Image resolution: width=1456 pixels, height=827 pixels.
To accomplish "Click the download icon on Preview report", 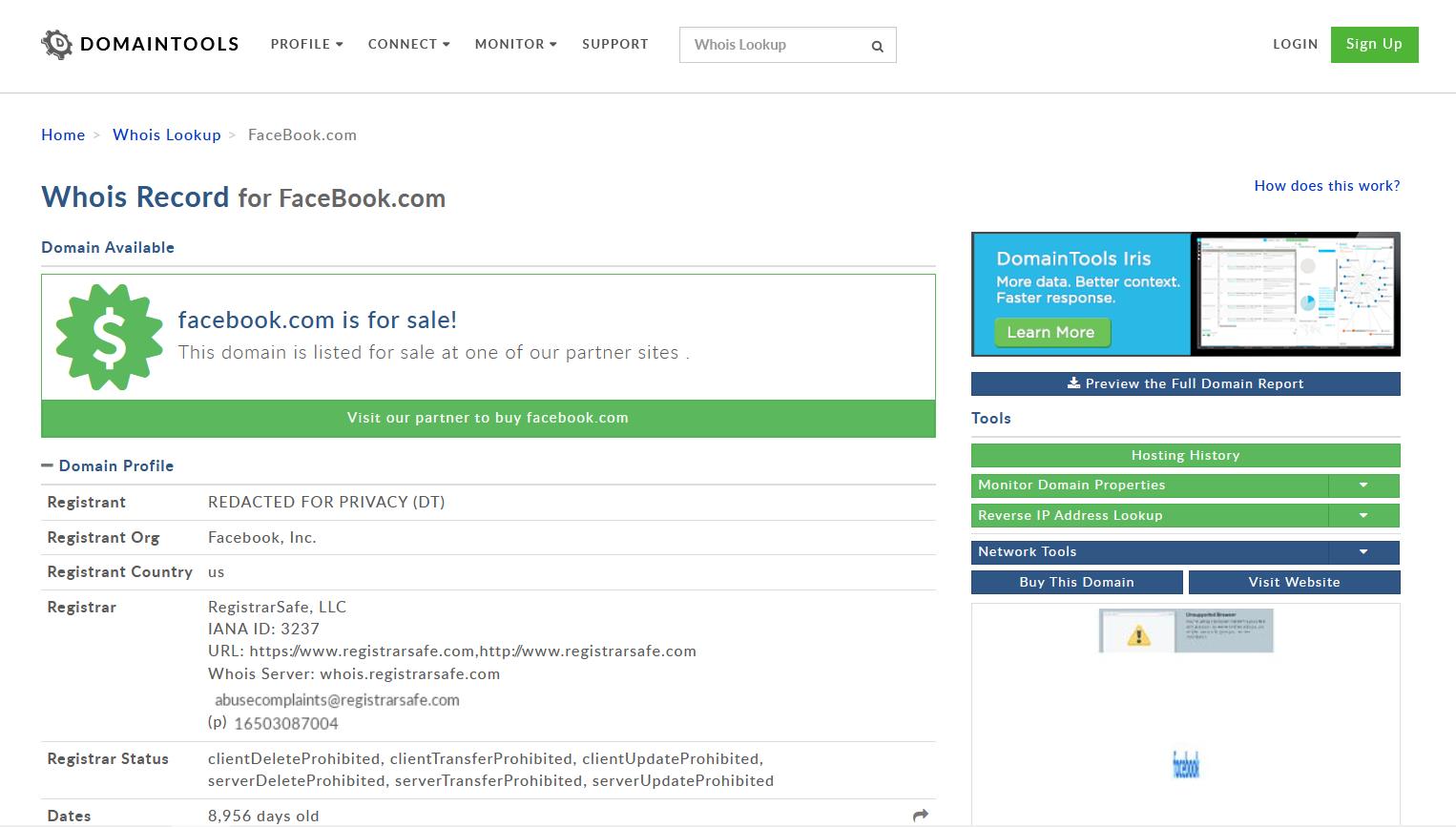I will (1073, 382).
